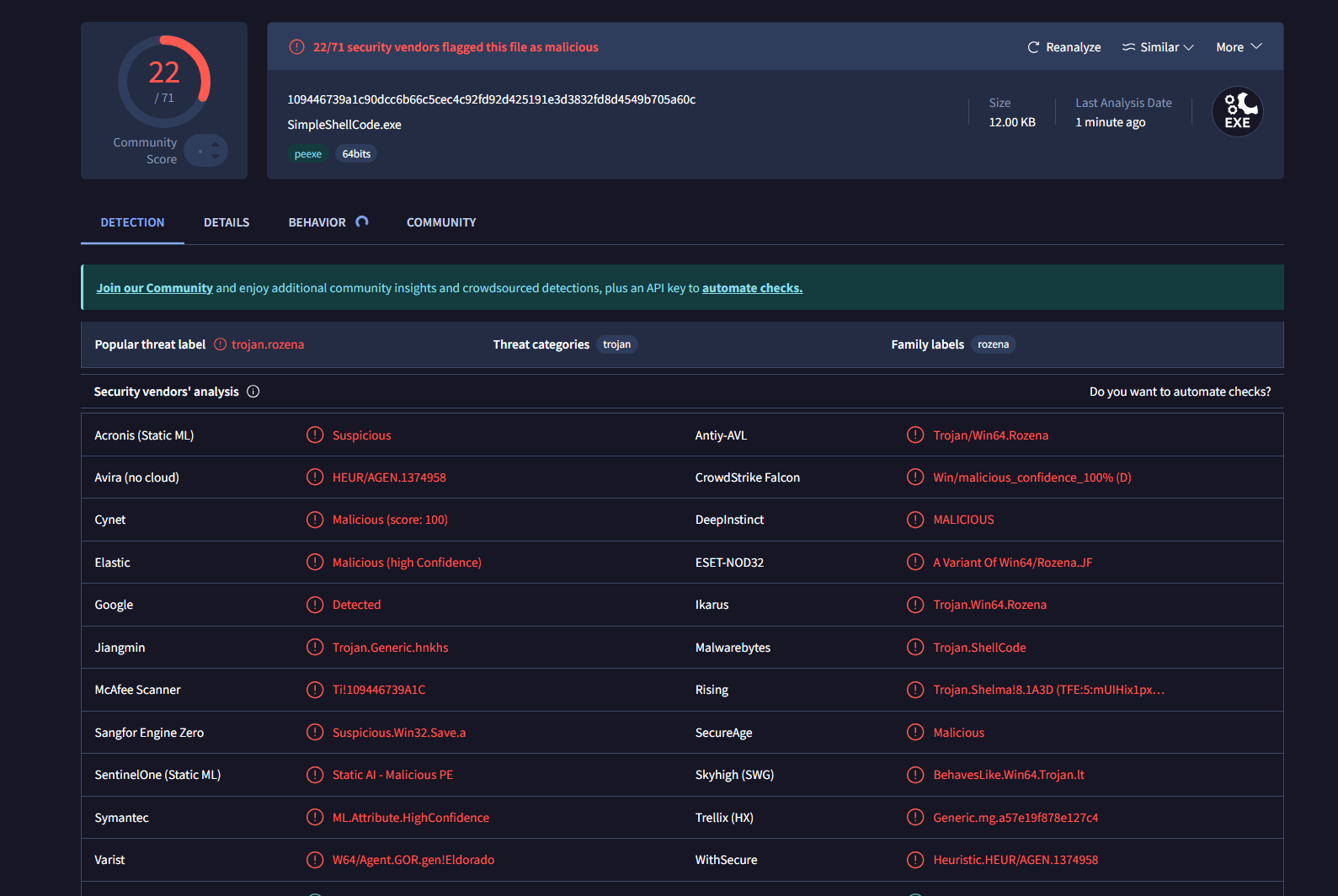The image size is (1338, 896).
Task: Click the Skyhigh (SWG) alert icon
Action: point(915,775)
